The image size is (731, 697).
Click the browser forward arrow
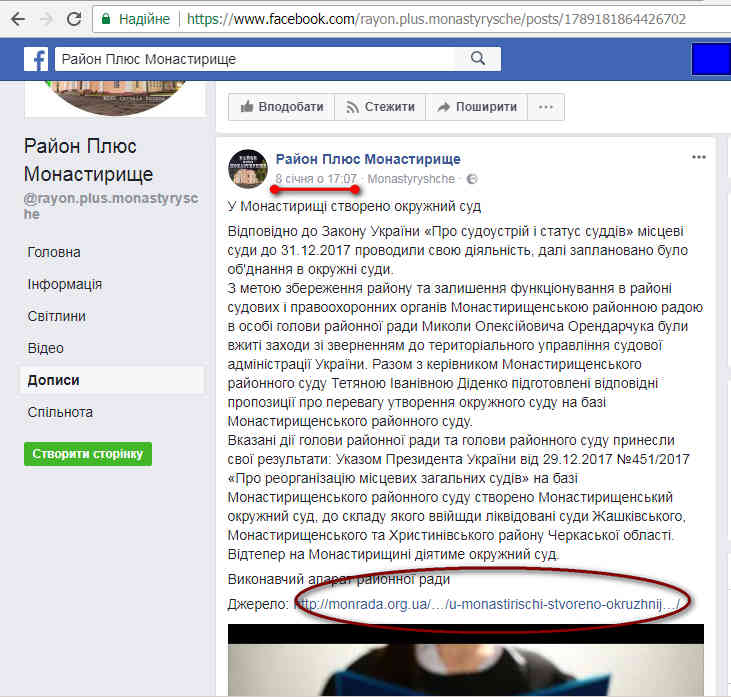46,19
